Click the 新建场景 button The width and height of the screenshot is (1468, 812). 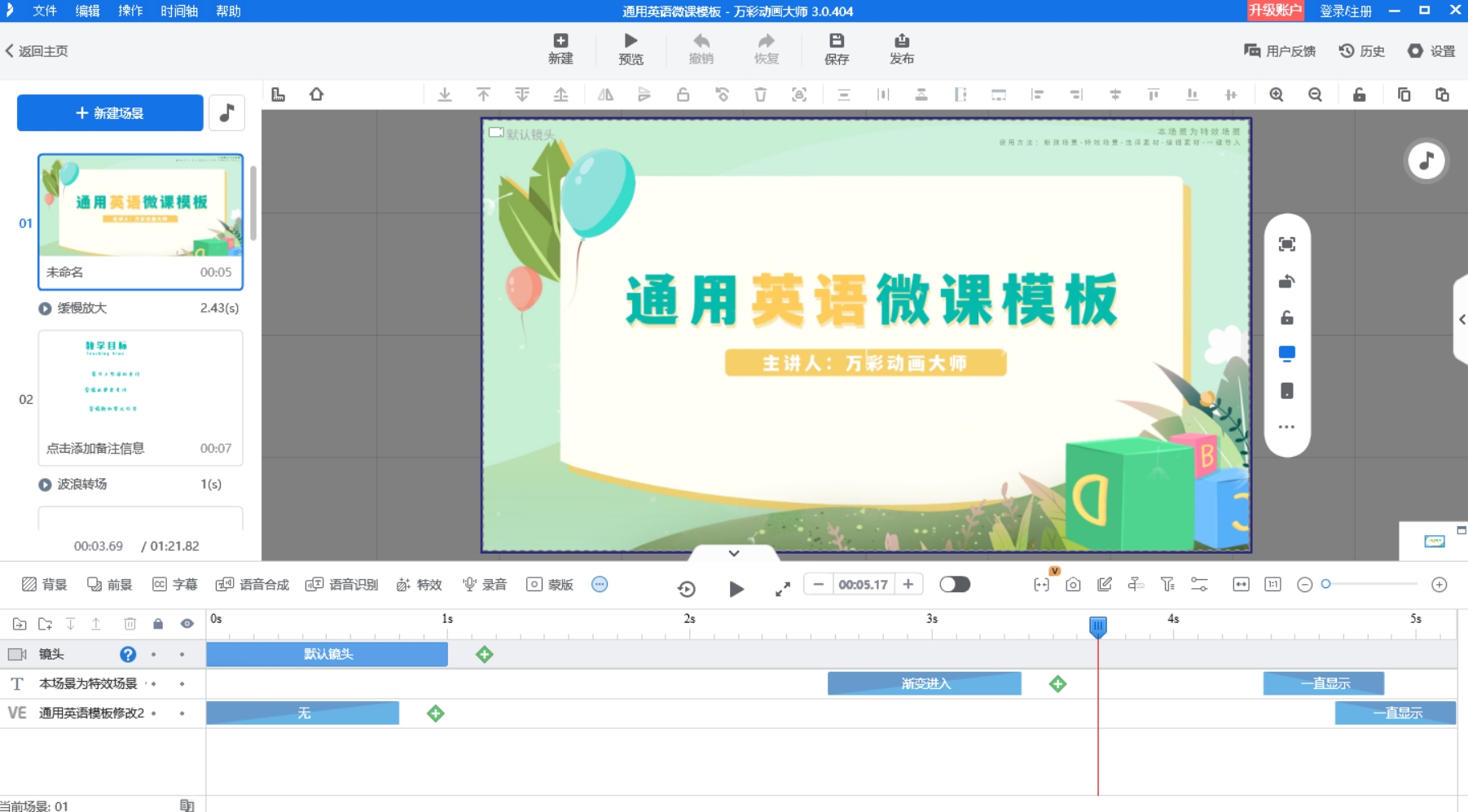(x=110, y=112)
